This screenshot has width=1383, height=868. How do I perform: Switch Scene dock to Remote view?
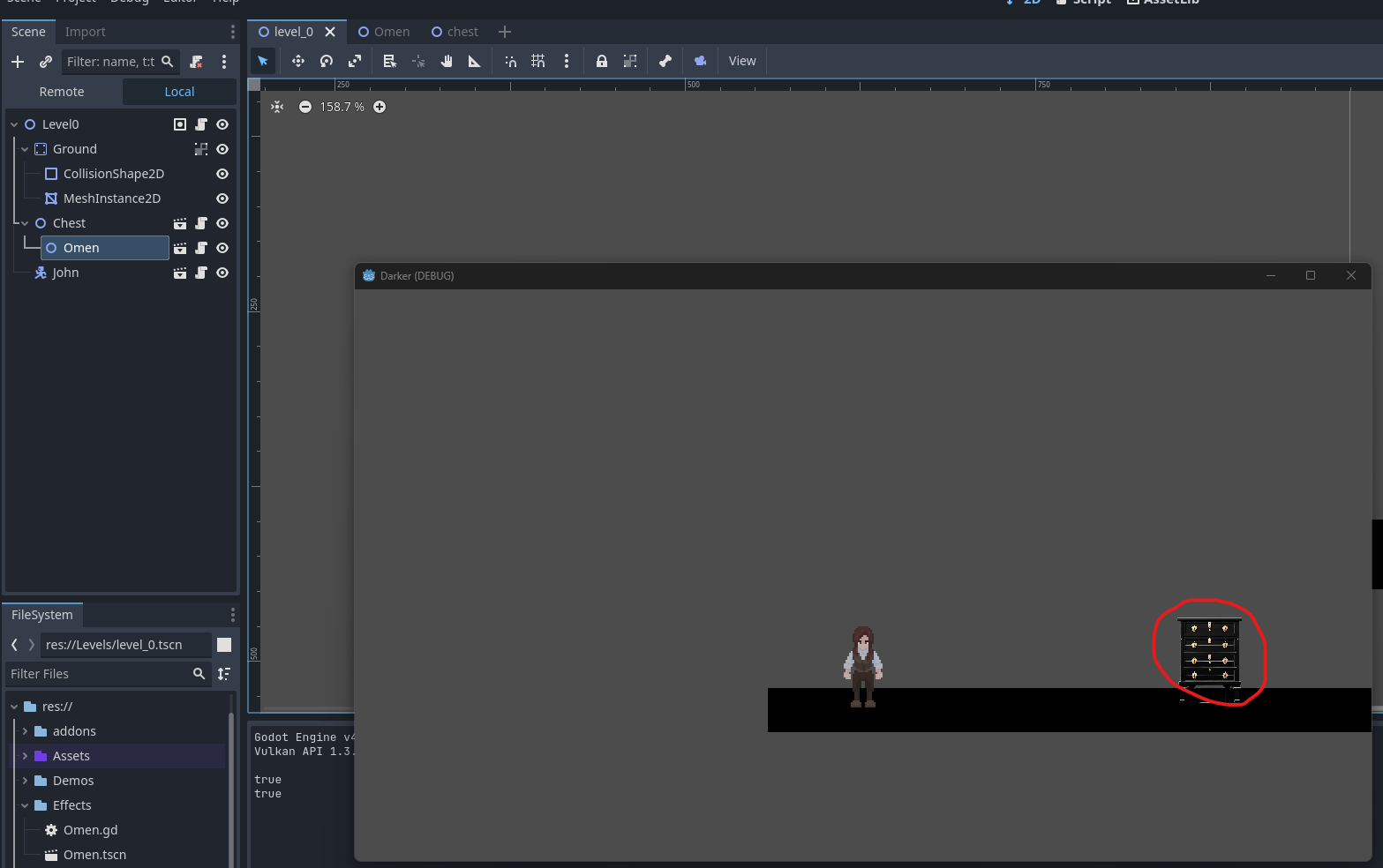click(61, 91)
